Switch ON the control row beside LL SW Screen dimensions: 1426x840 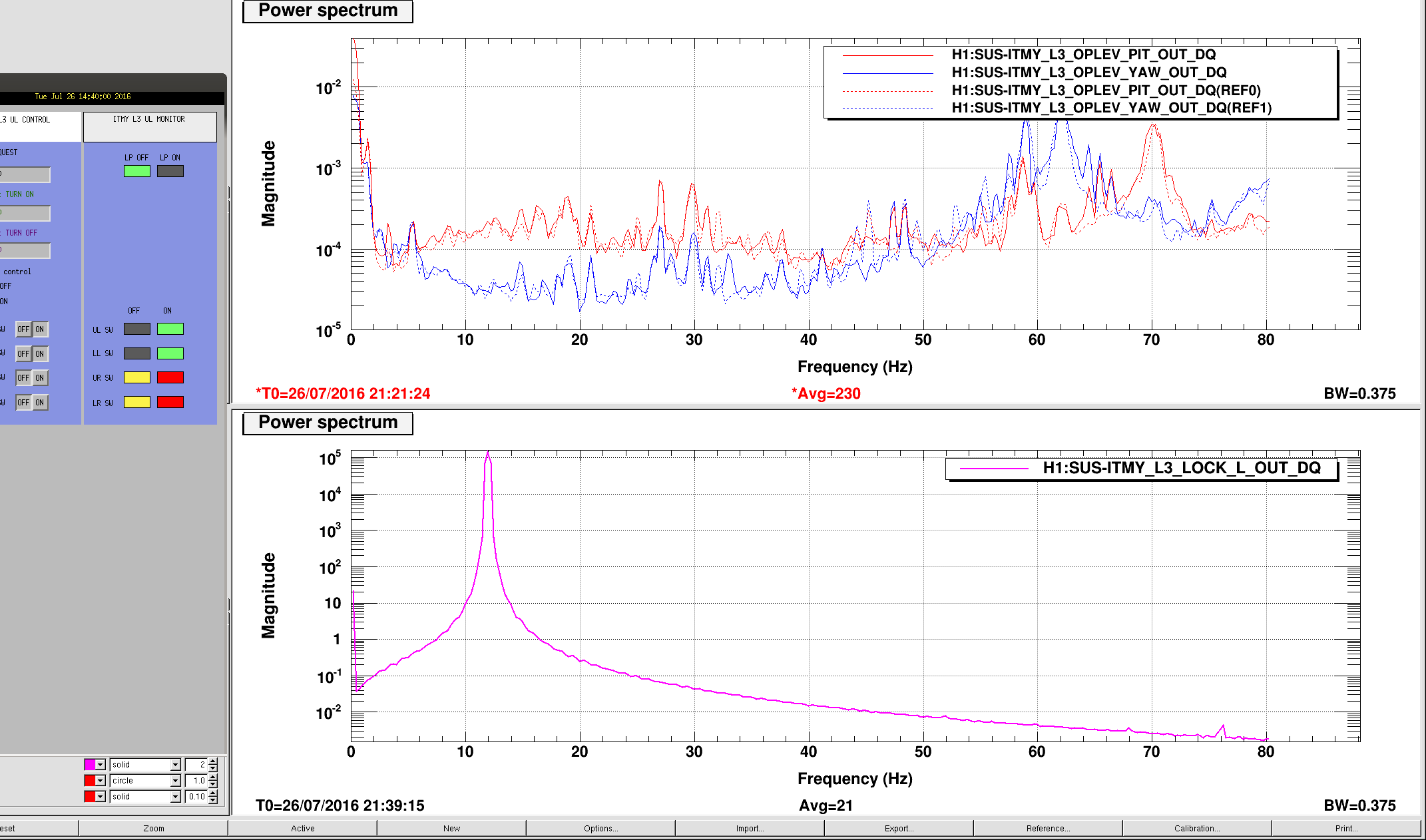pyautogui.click(x=40, y=354)
